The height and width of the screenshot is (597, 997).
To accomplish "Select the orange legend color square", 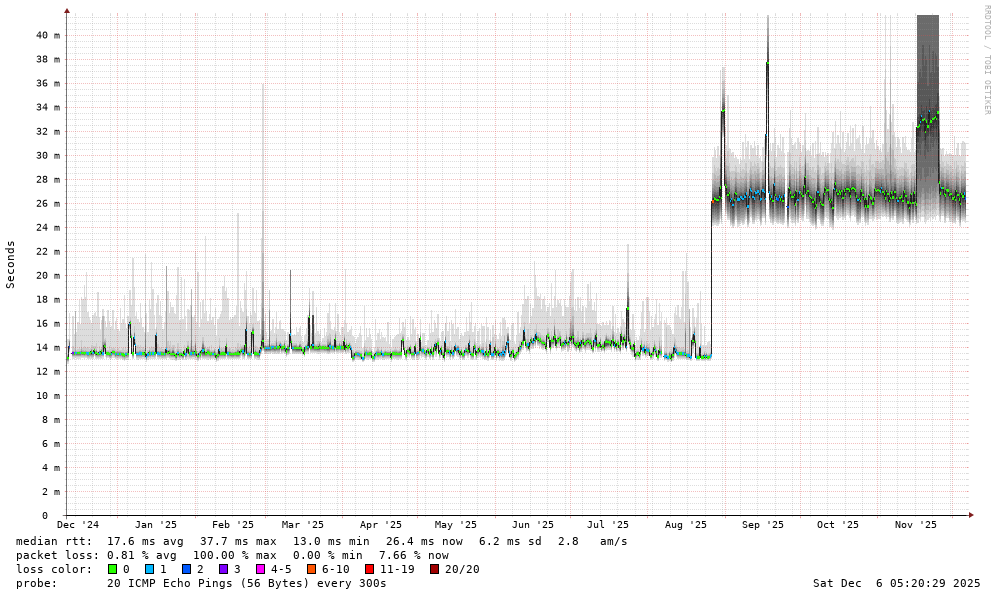I will (311, 569).
